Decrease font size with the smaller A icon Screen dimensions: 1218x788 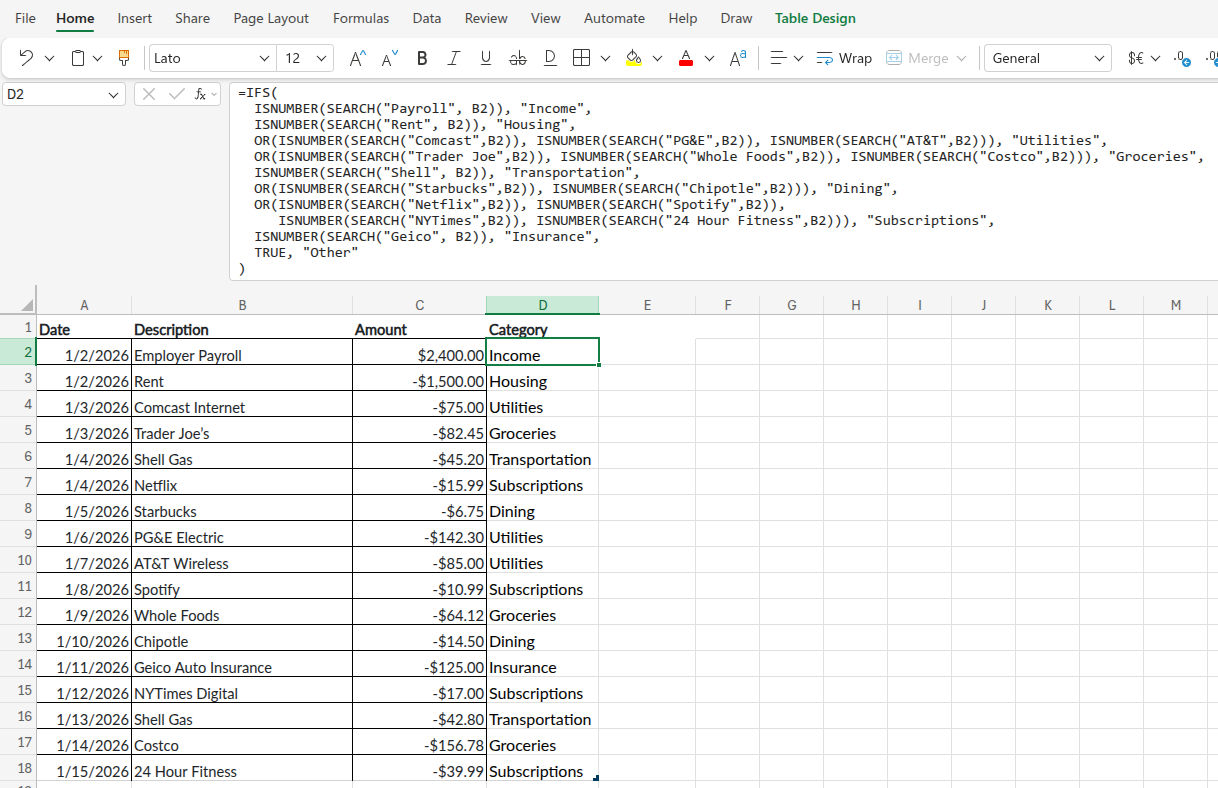click(x=390, y=58)
